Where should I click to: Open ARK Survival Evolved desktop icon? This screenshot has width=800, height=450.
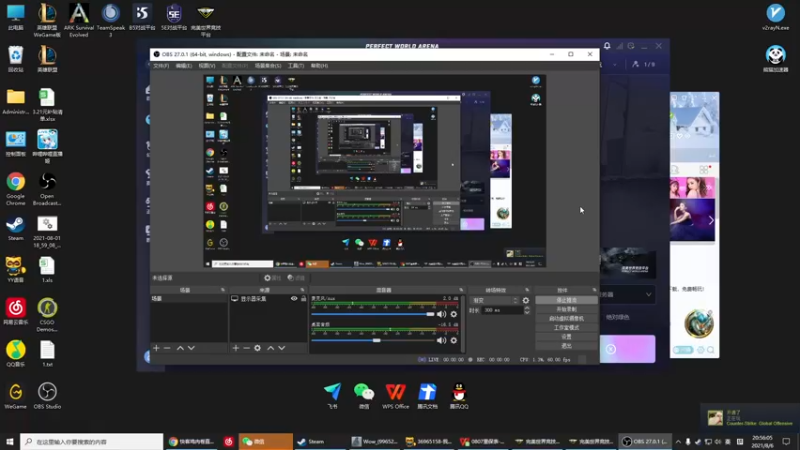79,19
